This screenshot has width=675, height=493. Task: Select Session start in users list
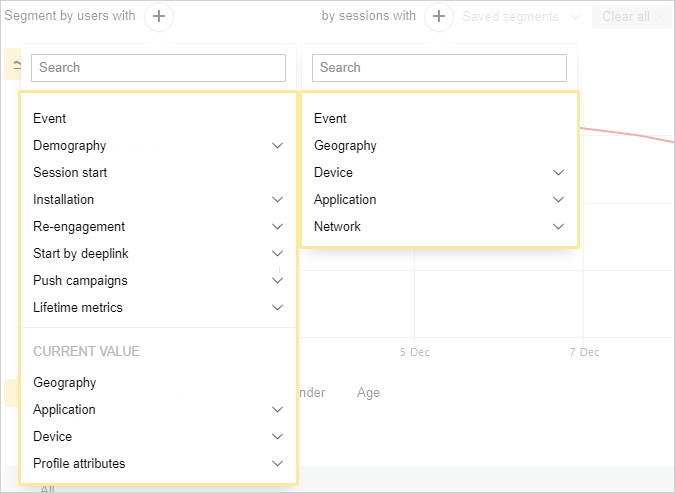point(70,173)
